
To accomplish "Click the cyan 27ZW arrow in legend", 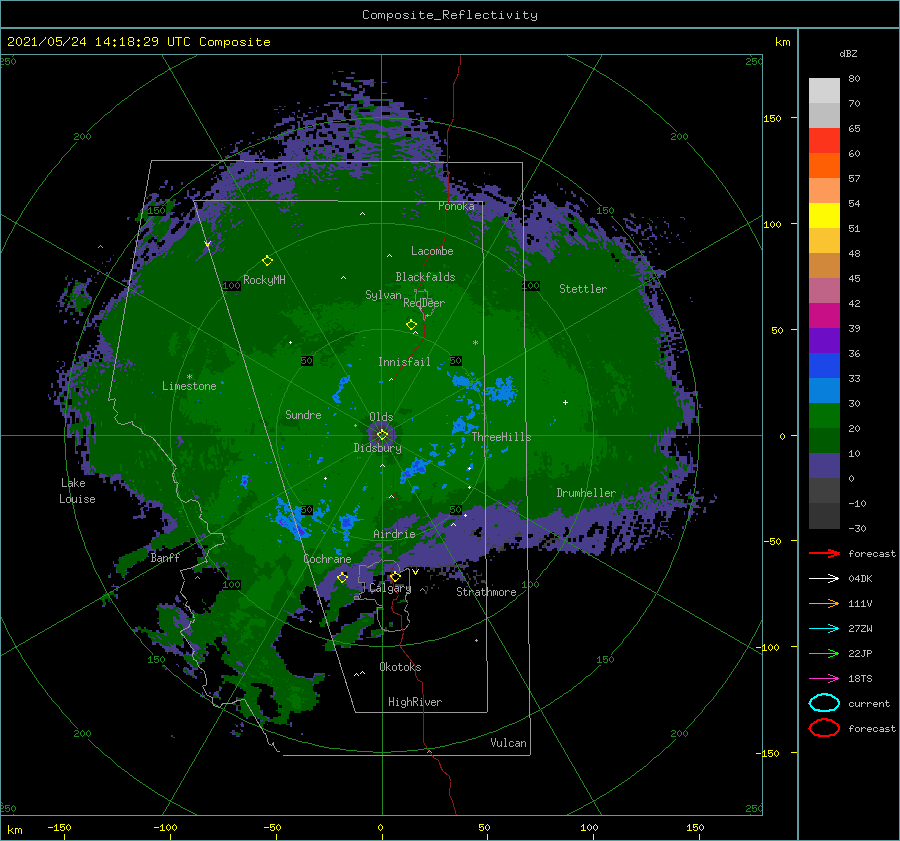I will click(824, 629).
